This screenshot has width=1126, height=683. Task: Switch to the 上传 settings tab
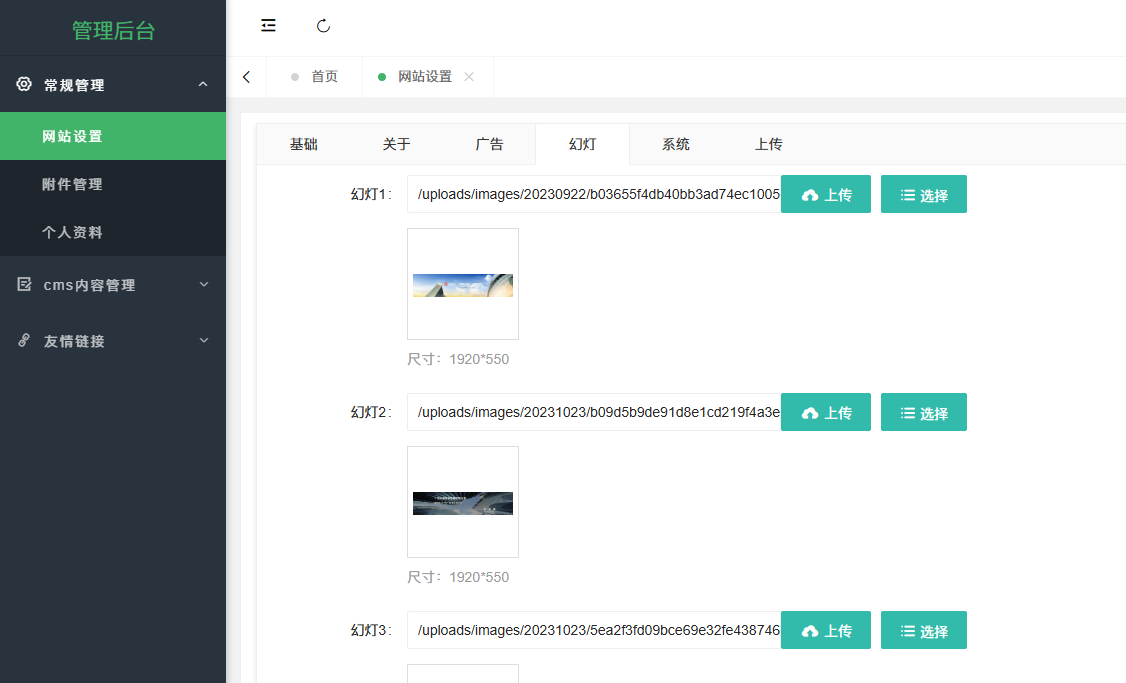pos(768,144)
